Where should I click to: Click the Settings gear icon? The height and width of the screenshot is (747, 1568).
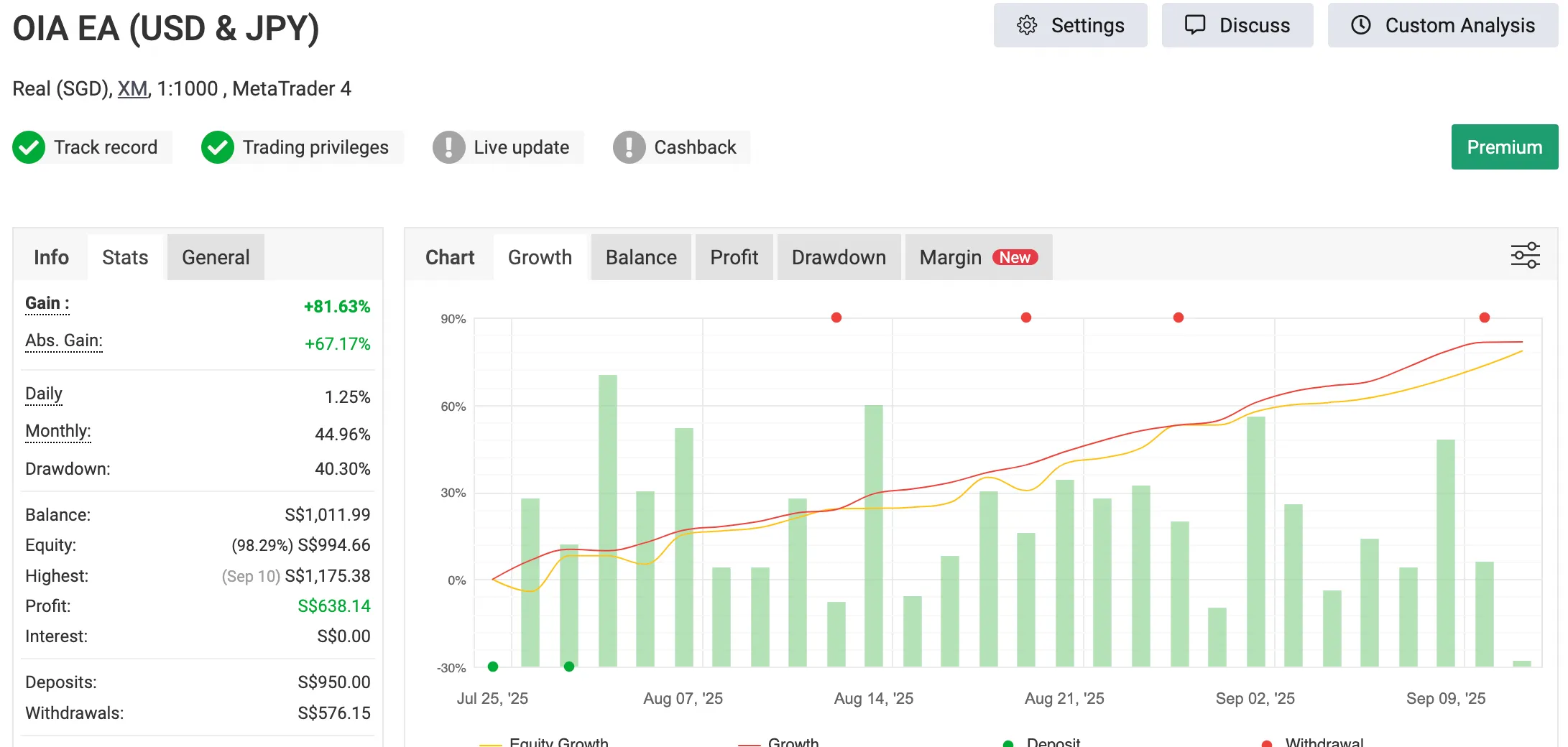pos(1027,25)
